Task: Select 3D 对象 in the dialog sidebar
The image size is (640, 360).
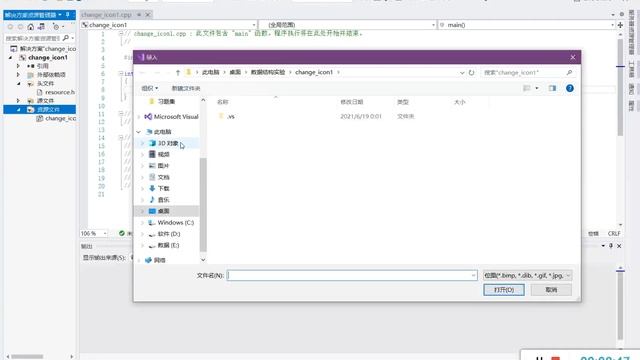Action: (167, 143)
